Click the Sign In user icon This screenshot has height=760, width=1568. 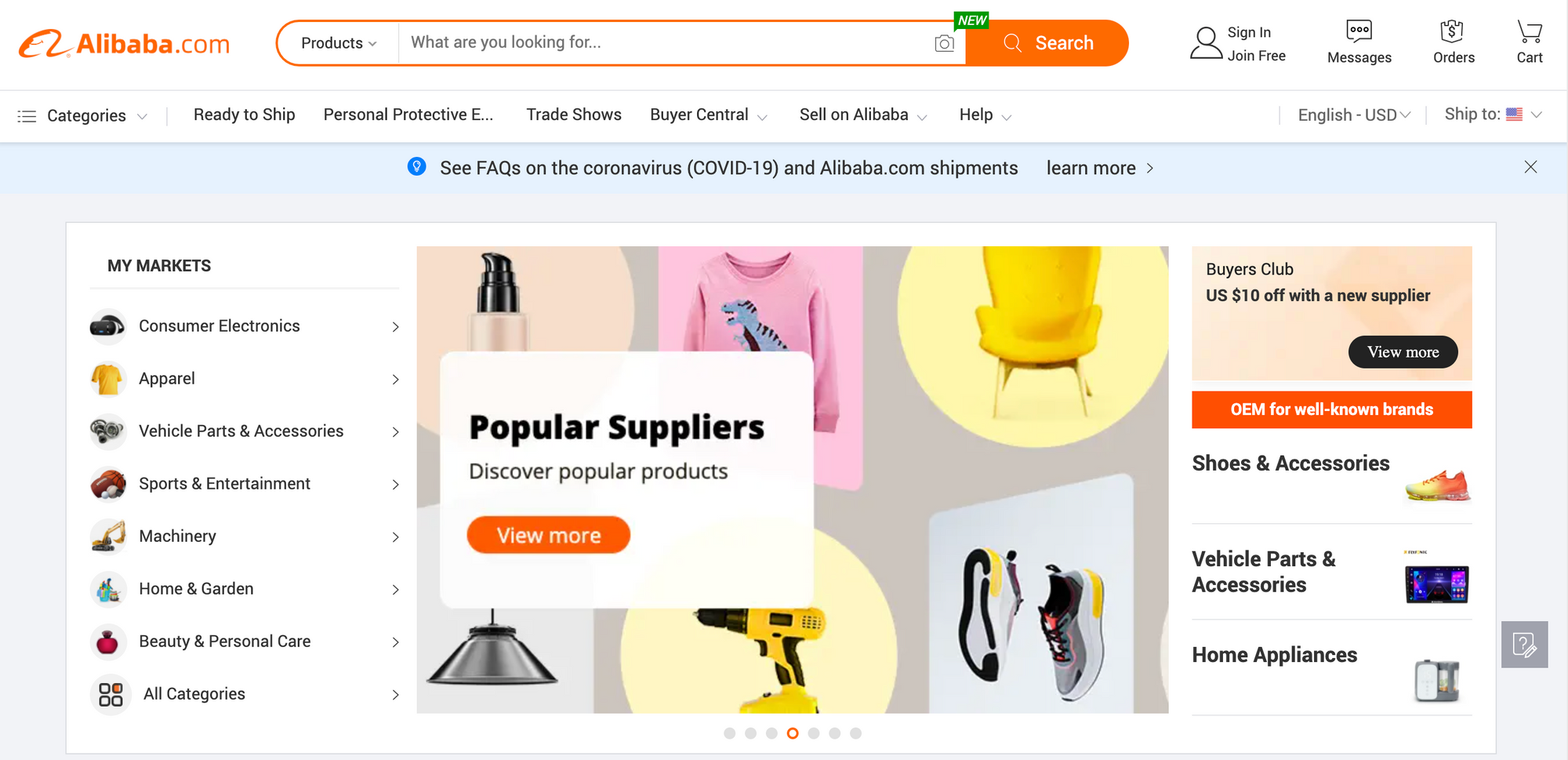pyautogui.click(x=1206, y=43)
